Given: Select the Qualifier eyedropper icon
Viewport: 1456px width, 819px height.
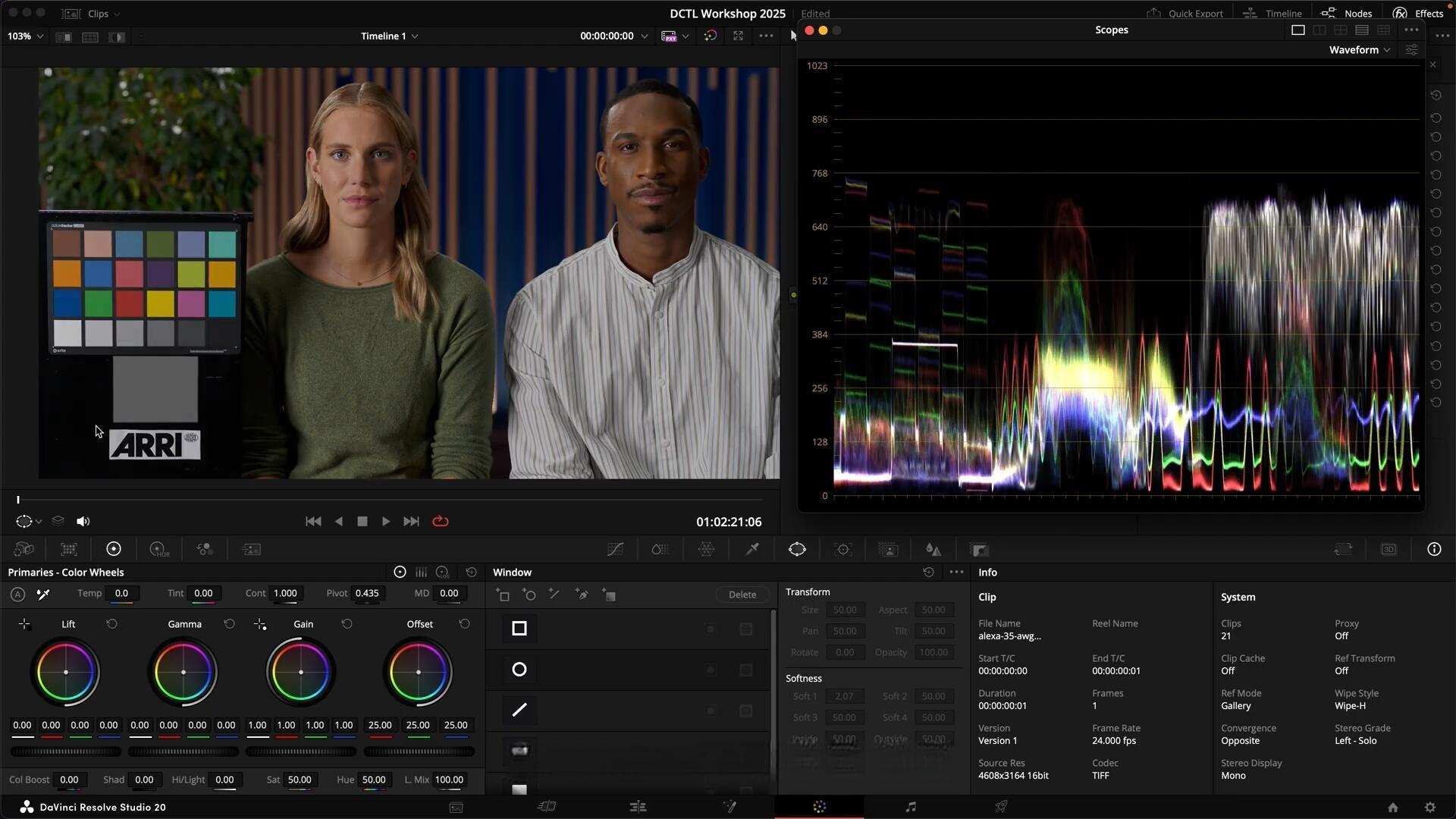Looking at the screenshot, I should (x=752, y=550).
